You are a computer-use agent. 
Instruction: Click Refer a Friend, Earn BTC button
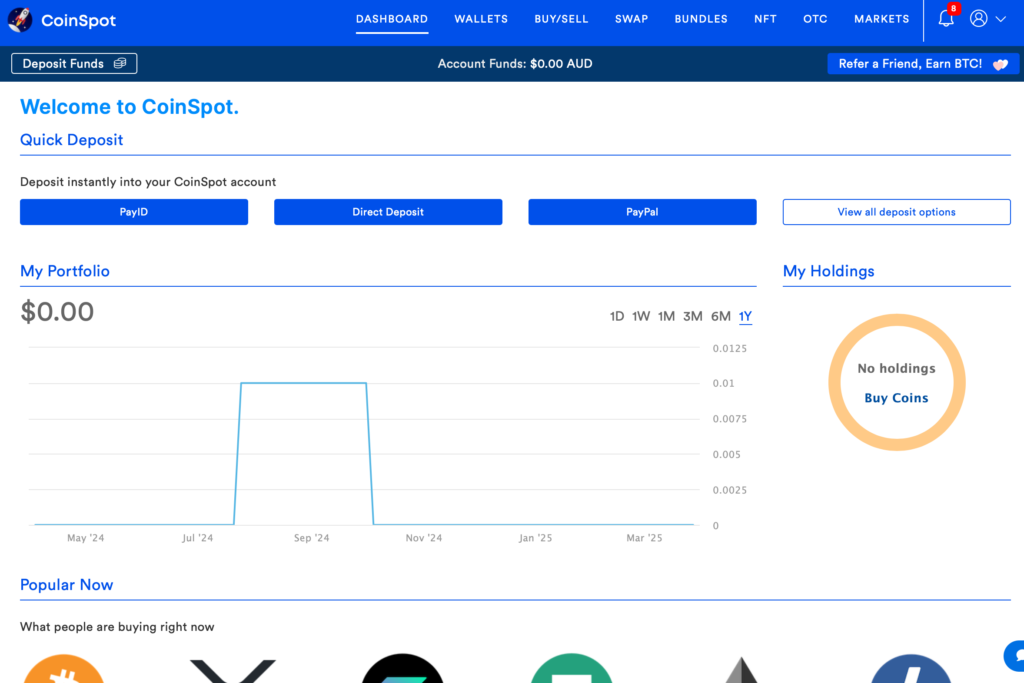point(923,63)
